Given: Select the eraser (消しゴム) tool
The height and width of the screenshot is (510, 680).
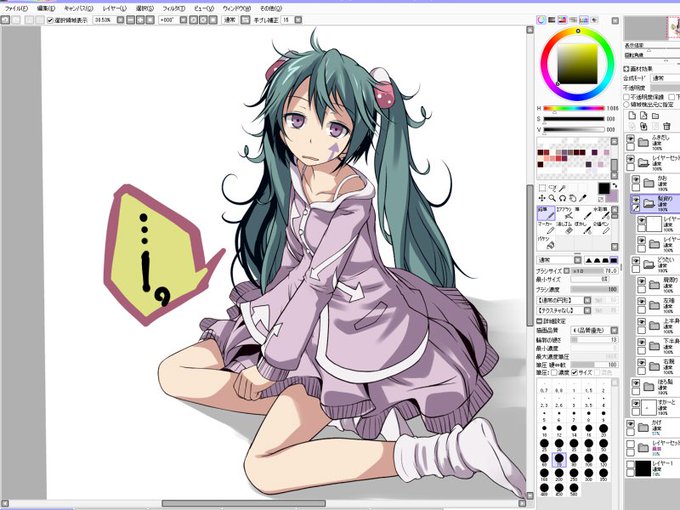Looking at the screenshot, I should [565, 228].
